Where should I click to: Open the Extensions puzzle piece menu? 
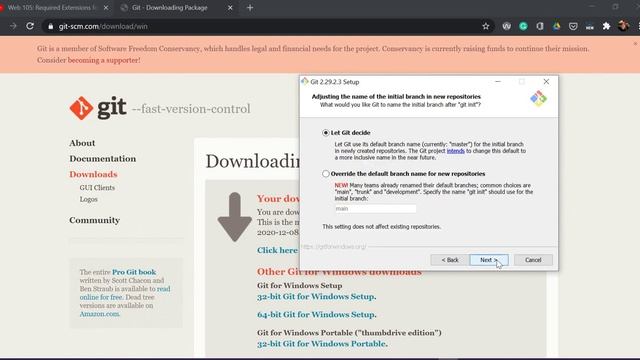point(607,26)
